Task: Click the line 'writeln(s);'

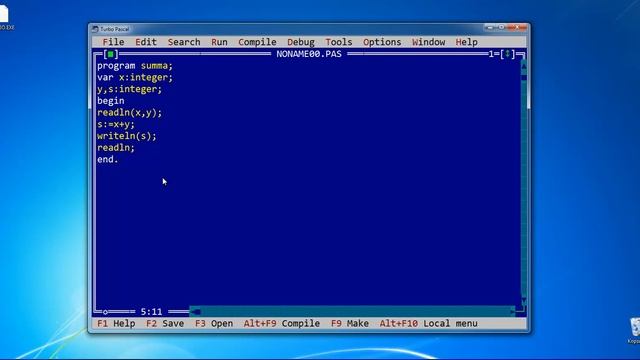Action: (x=127, y=136)
